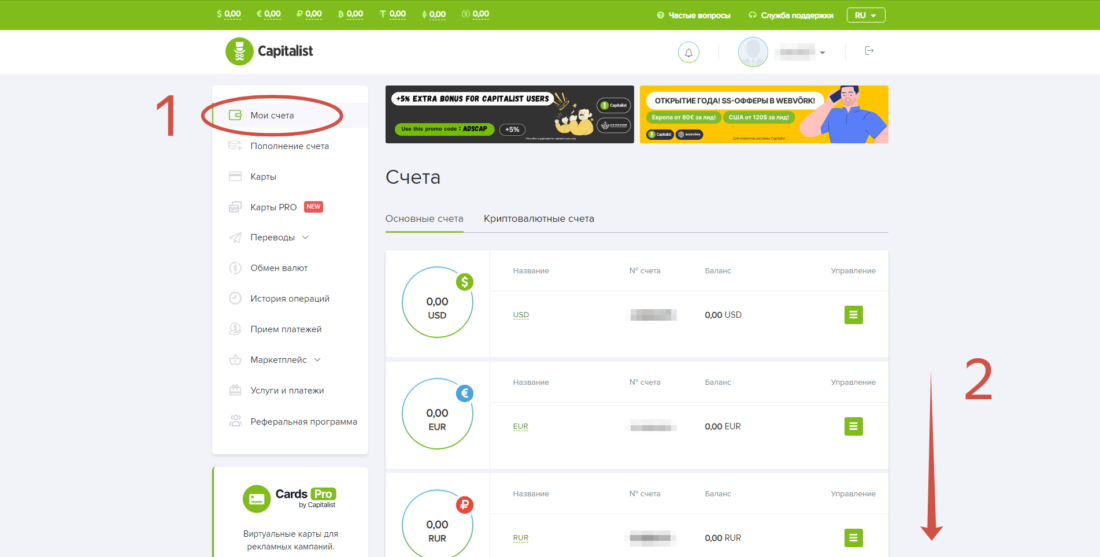
Task: Click the USD balance circle
Action: [x=437, y=302]
